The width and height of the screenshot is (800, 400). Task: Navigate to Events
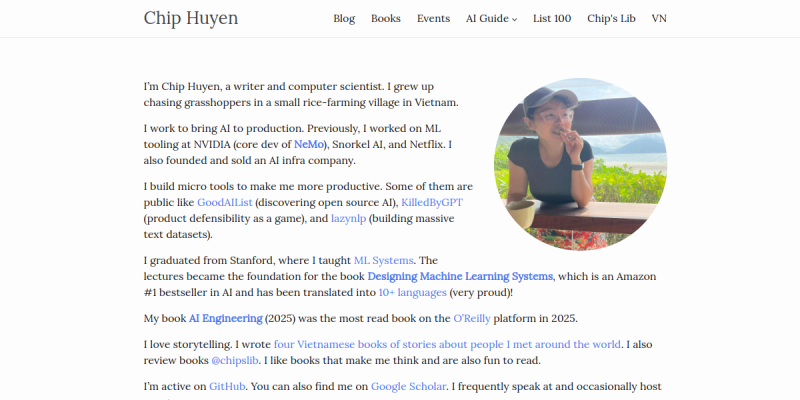tap(433, 18)
